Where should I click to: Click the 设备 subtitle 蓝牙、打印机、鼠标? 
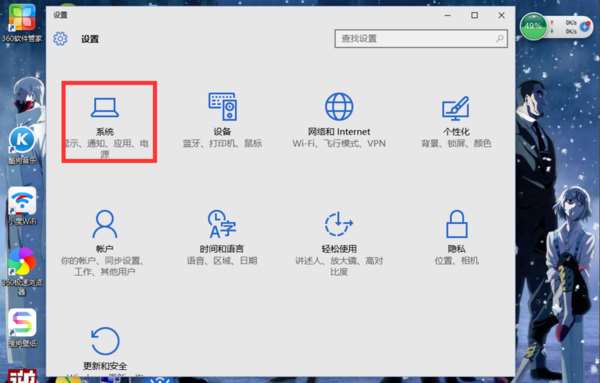click(222, 143)
